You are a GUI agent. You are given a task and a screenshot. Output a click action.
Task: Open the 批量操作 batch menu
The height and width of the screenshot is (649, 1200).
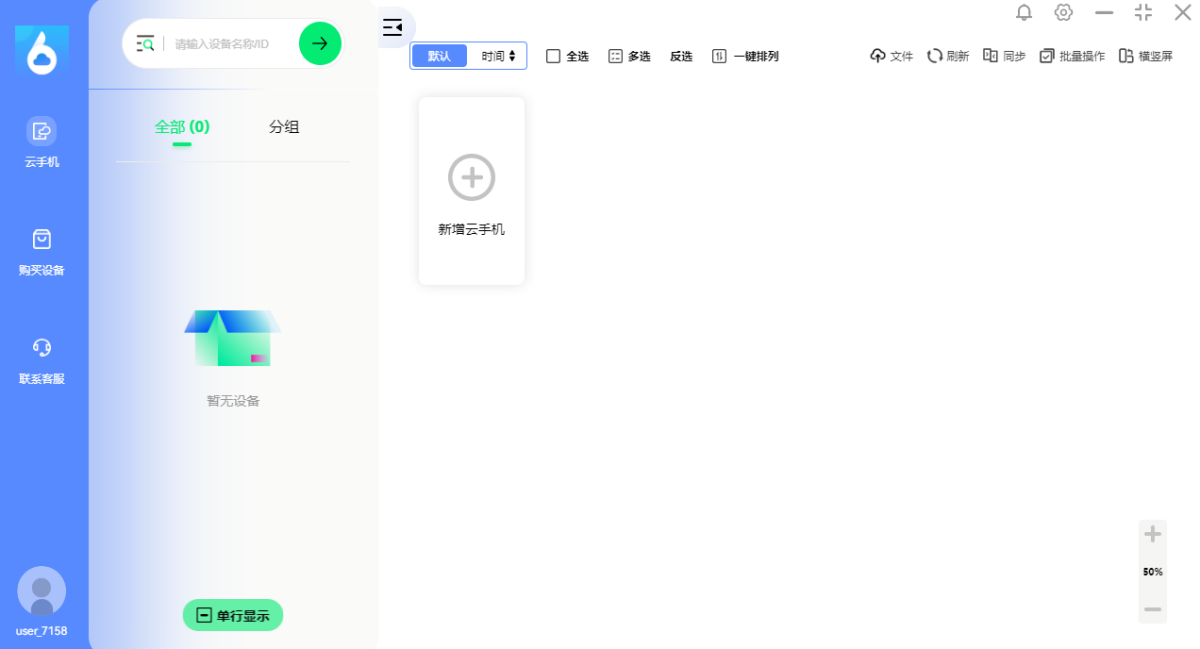coord(1072,56)
